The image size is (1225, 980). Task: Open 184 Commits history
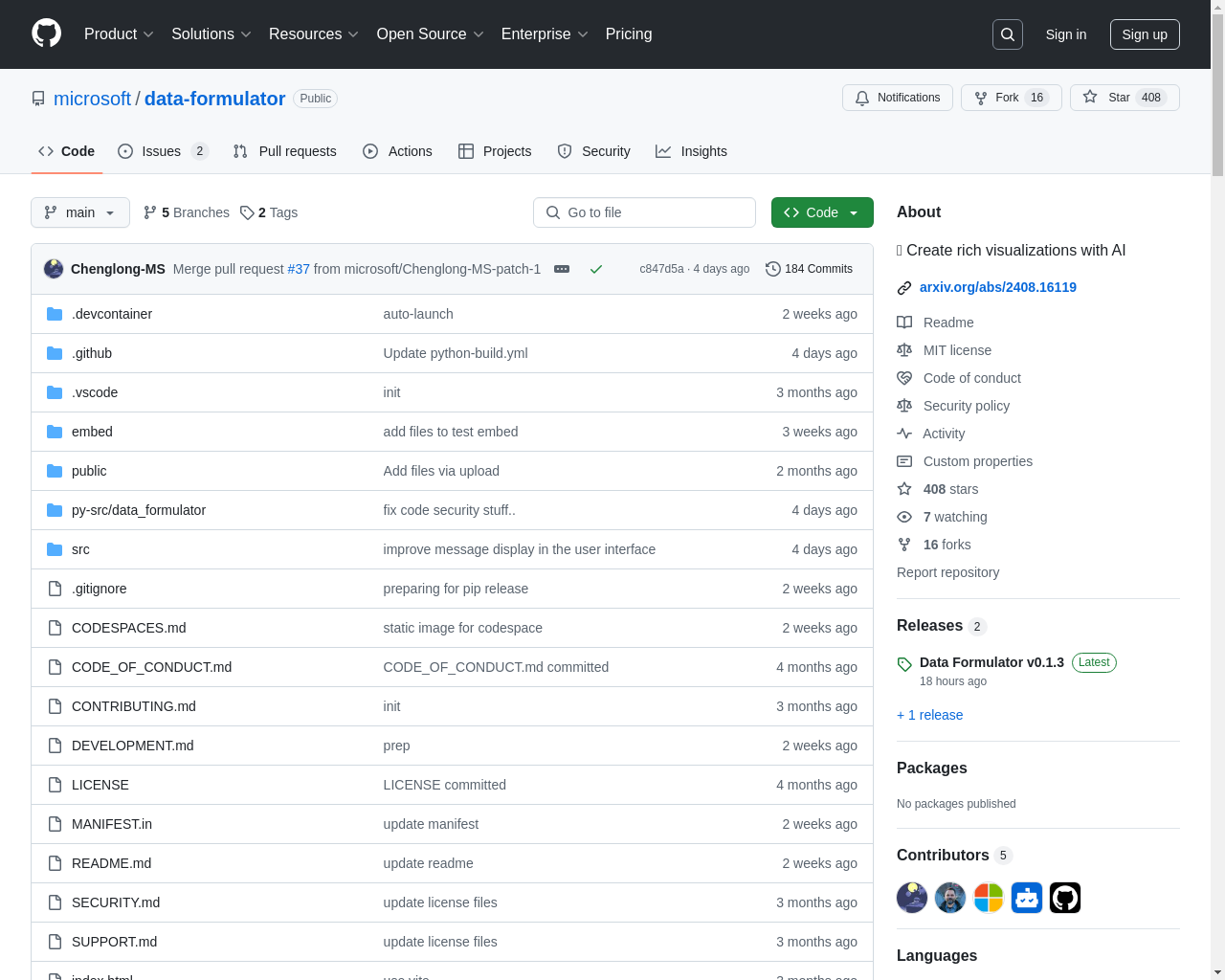(x=809, y=269)
